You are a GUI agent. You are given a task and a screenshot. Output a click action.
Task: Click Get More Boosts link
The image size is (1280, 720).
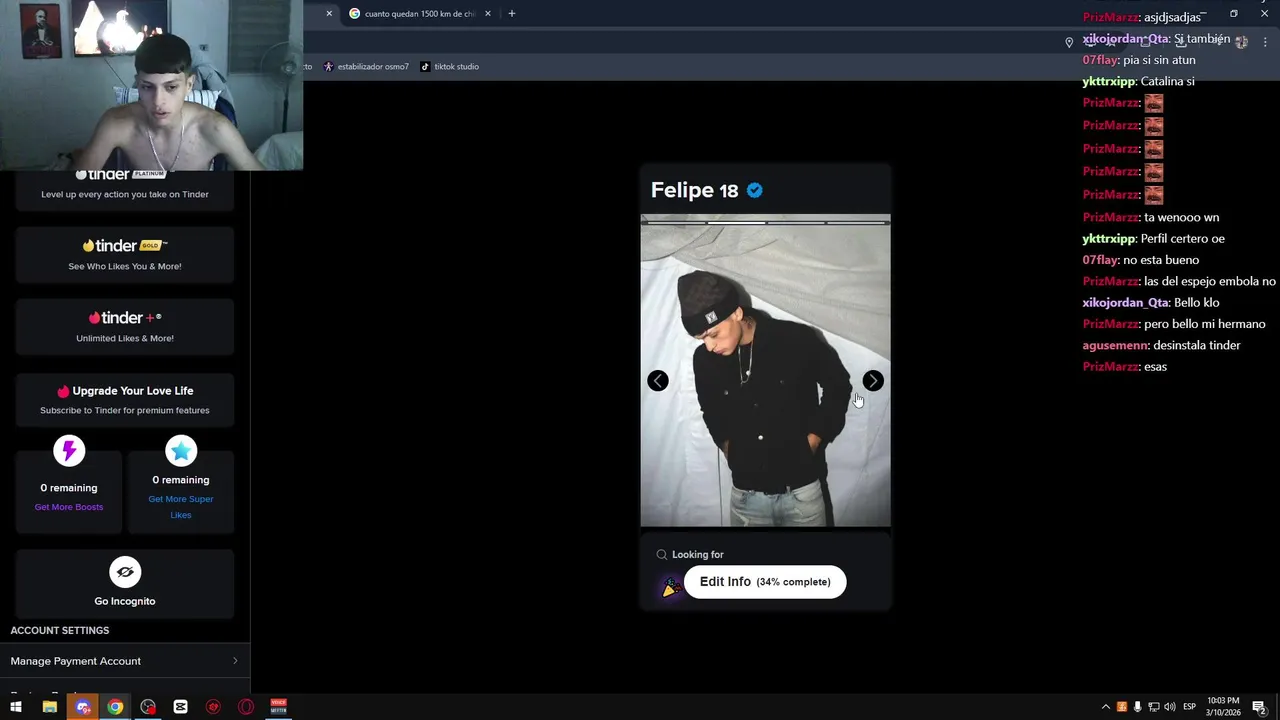click(69, 507)
